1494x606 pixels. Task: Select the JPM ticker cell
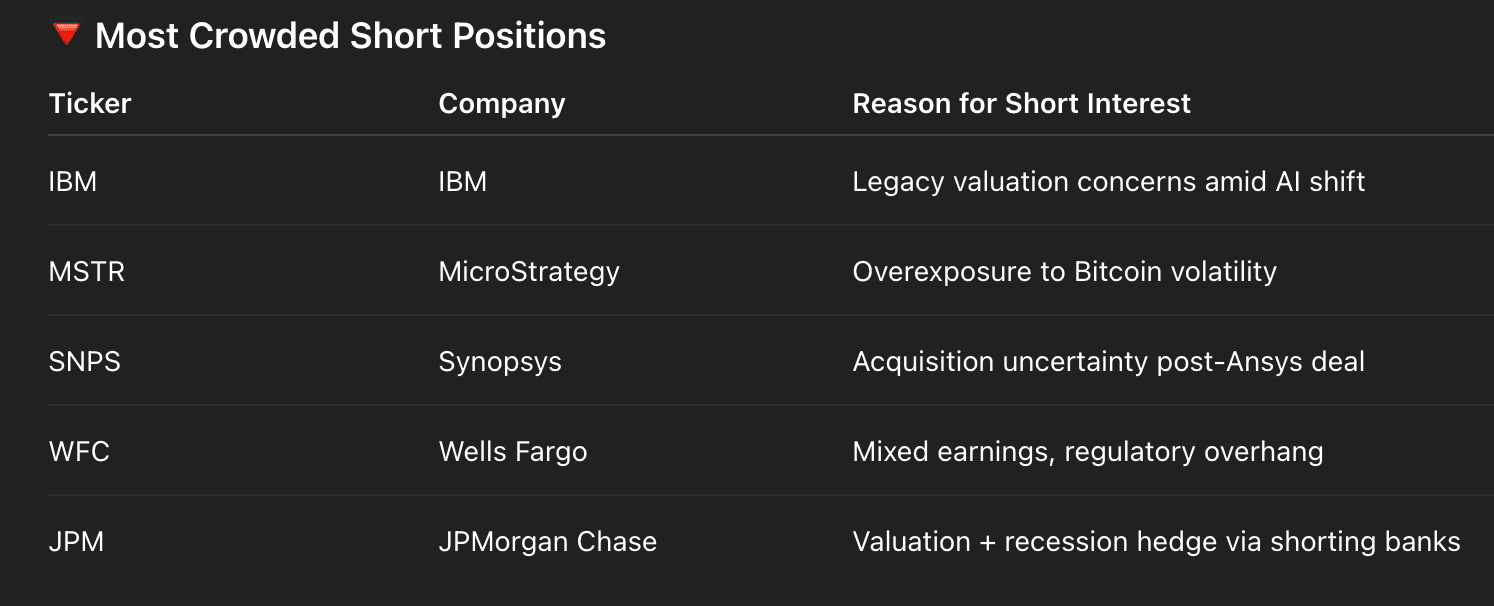(x=76, y=542)
